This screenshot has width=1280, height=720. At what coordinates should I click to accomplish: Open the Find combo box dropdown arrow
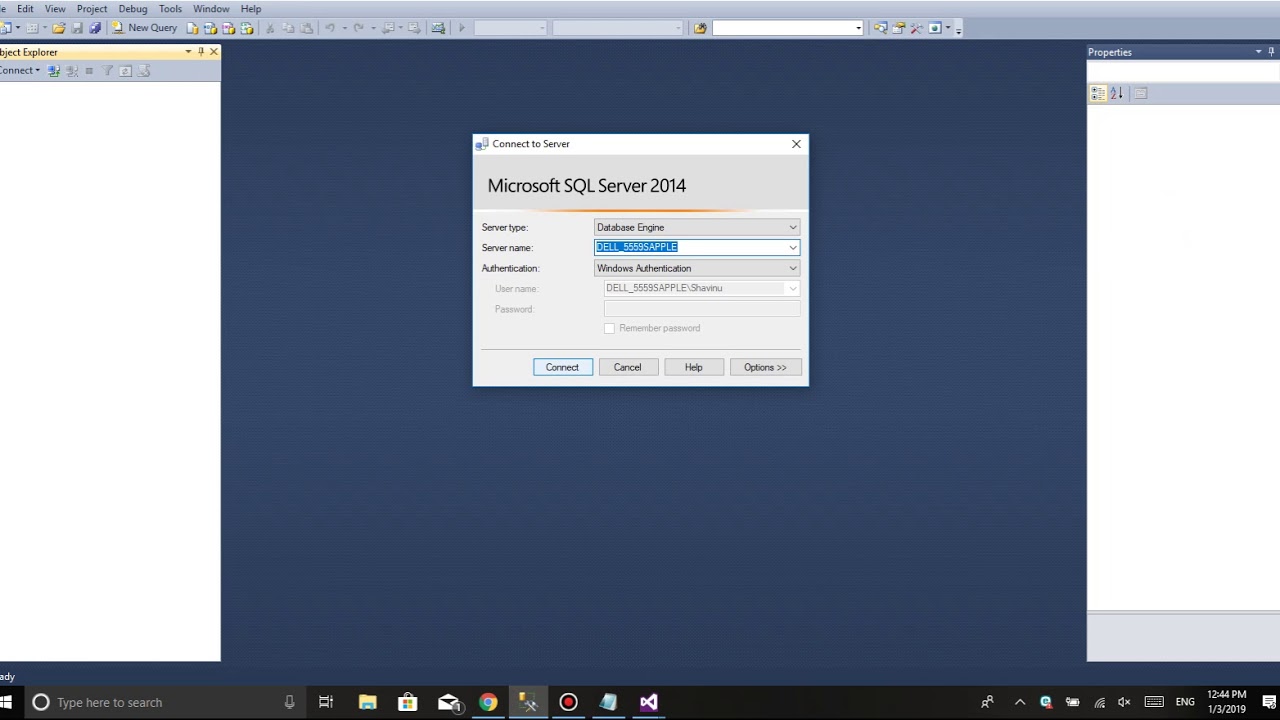[x=858, y=28]
